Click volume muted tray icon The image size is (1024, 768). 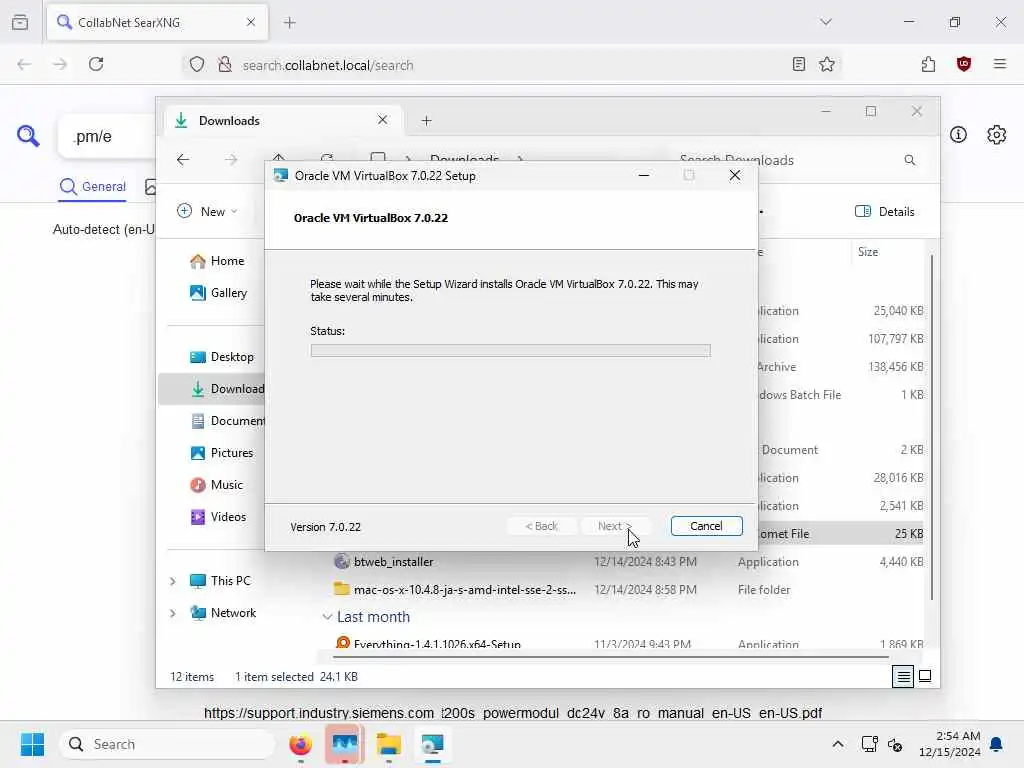click(895, 744)
